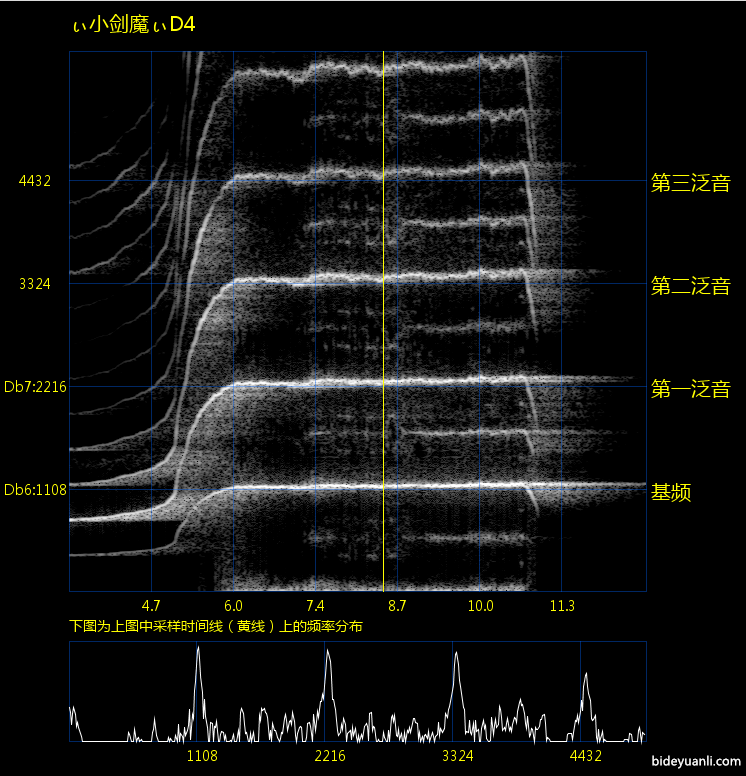Click the 3324 label below the spectrum plot
The height and width of the screenshot is (776, 746).
pyautogui.click(x=458, y=755)
